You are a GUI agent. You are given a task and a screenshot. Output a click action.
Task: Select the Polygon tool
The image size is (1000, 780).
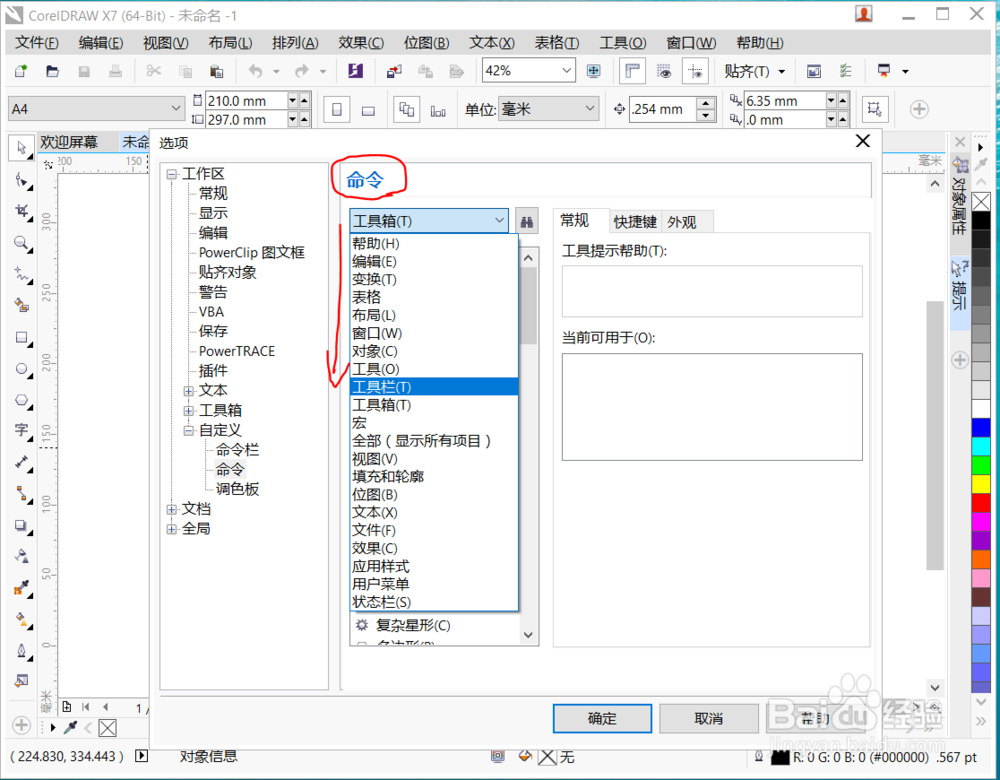coord(22,400)
